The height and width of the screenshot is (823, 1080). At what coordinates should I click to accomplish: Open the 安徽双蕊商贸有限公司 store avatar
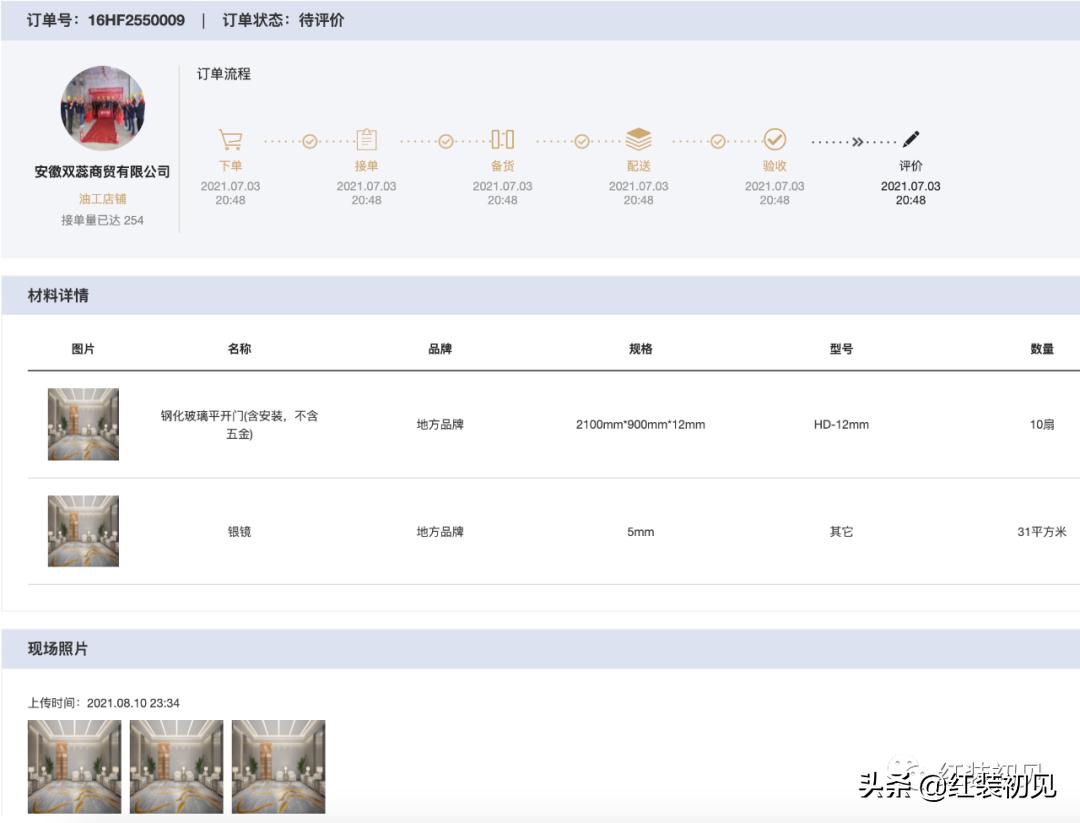[x=103, y=107]
